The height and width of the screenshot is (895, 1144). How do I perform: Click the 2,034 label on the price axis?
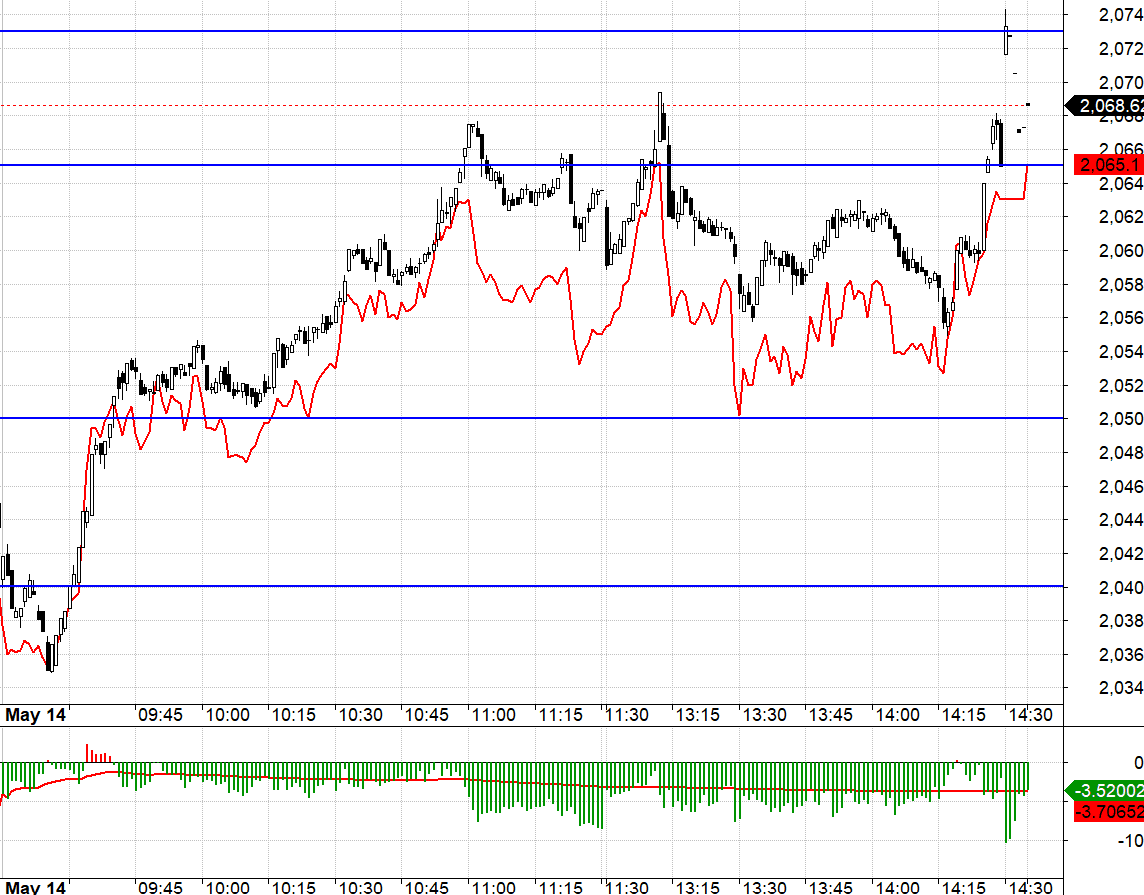1121,688
